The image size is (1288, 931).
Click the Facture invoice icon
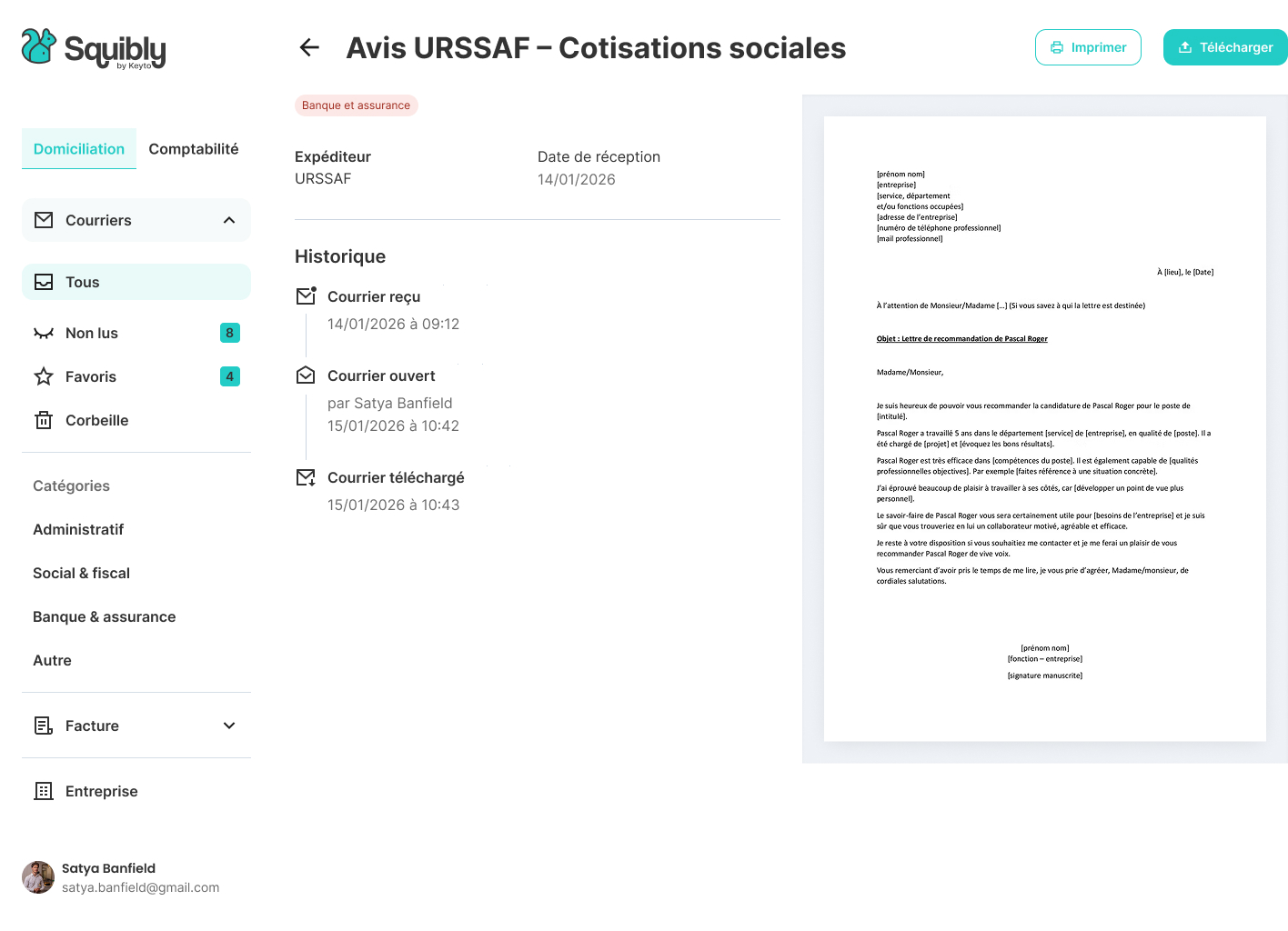(43, 726)
